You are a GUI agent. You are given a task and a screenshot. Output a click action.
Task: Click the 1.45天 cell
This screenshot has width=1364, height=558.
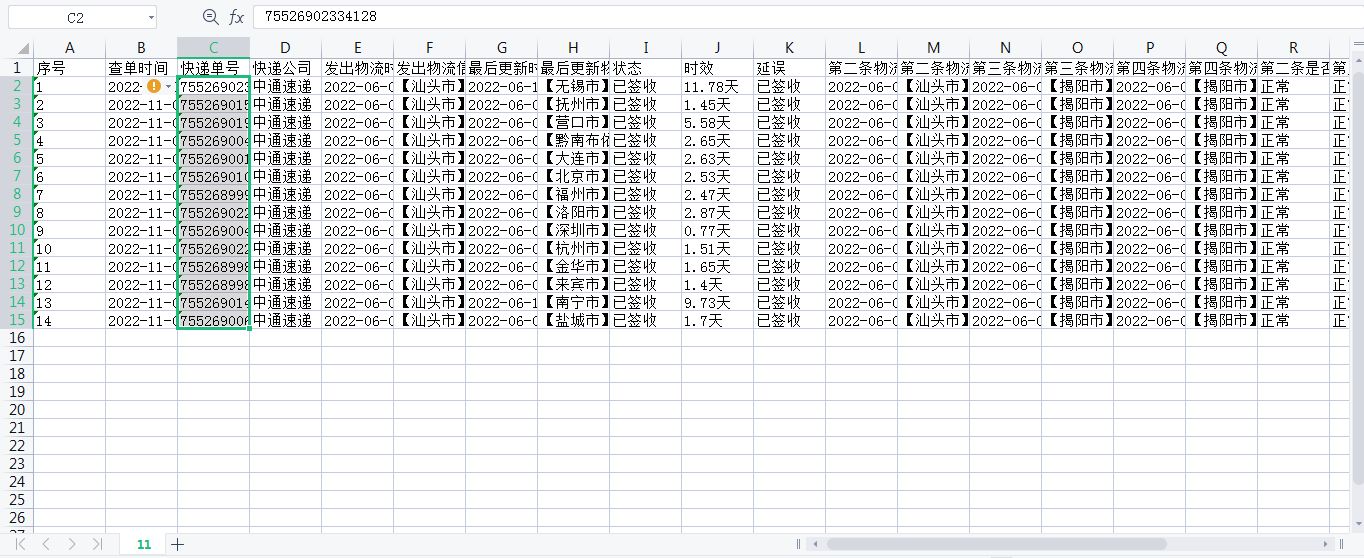(x=717, y=104)
